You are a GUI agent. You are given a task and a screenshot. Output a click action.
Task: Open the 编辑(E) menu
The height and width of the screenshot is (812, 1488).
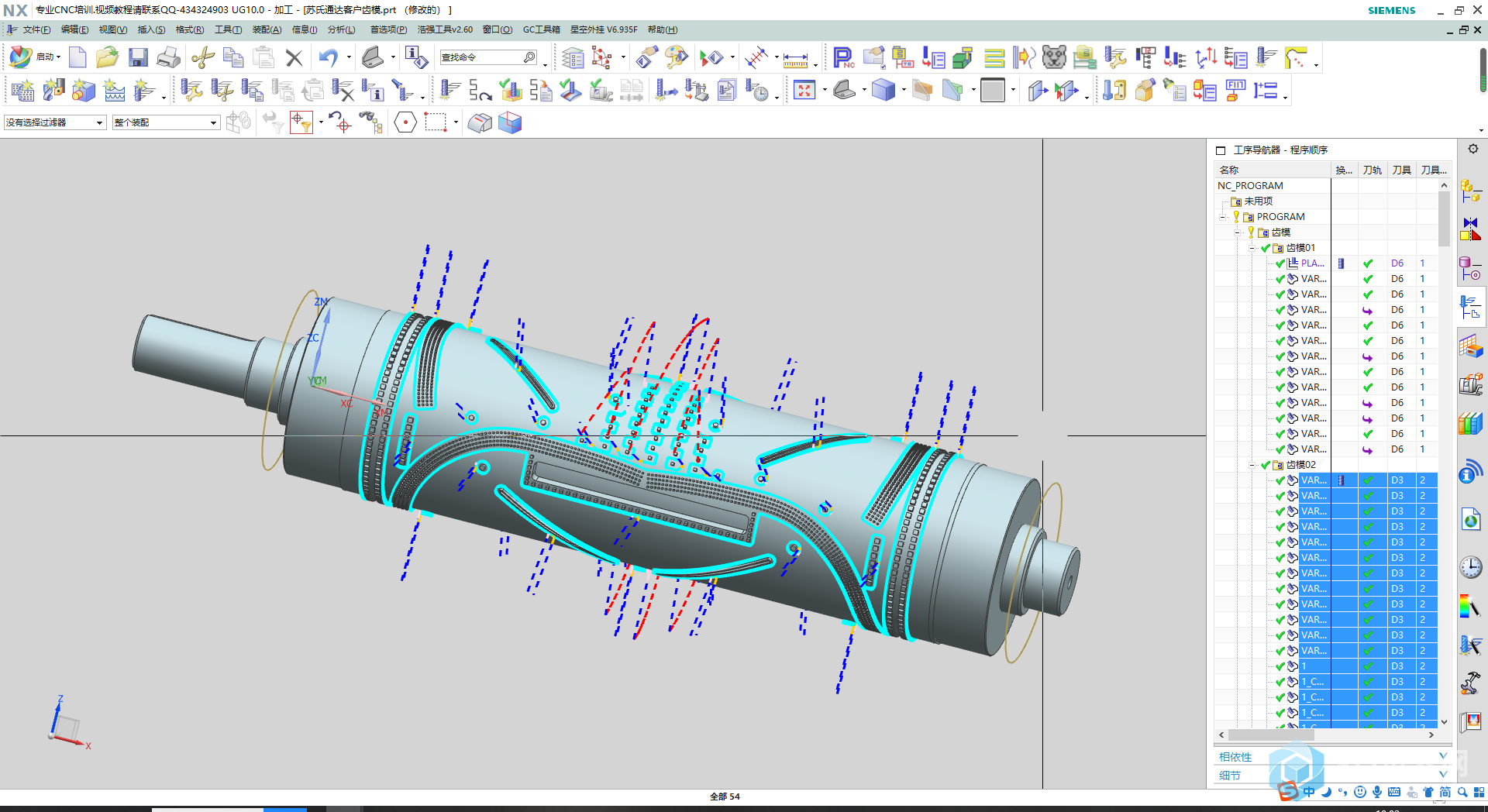[x=74, y=29]
